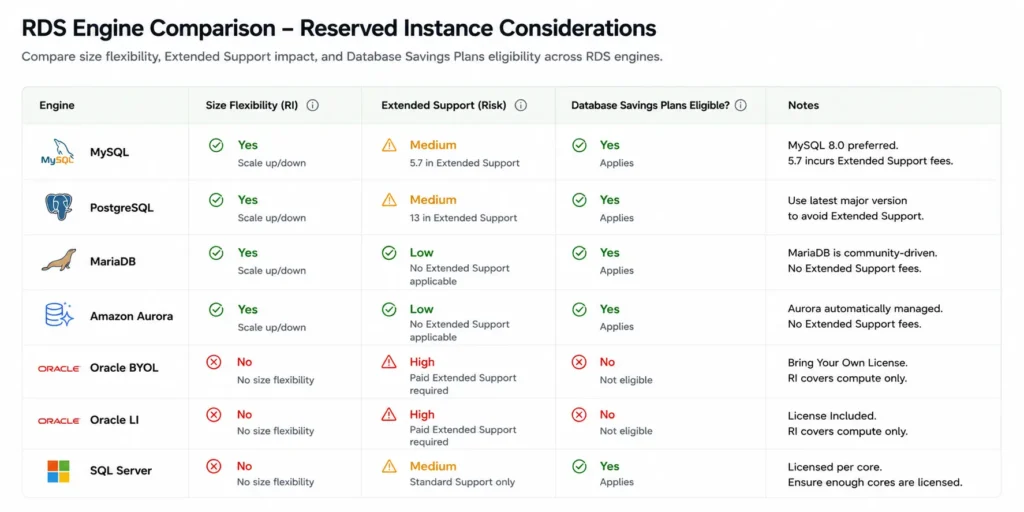Click red X in Oracle LI Size Flexibility cell
Viewport: 1024px width, 512px height.
coord(214,414)
